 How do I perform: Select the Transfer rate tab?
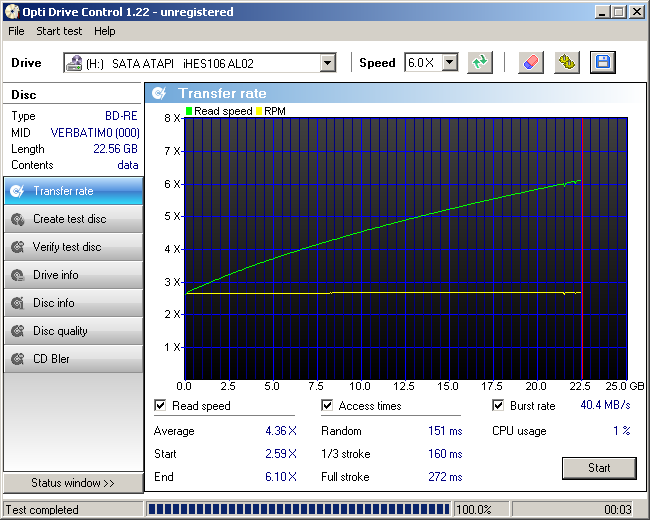[x=73, y=191]
